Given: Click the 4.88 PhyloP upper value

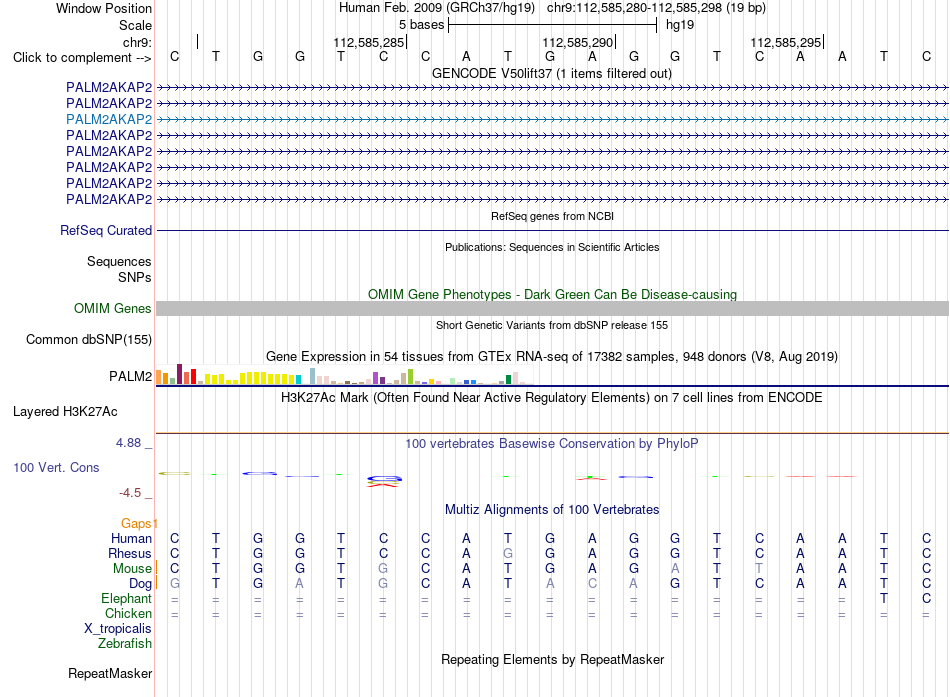Looking at the screenshot, I should point(128,443).
